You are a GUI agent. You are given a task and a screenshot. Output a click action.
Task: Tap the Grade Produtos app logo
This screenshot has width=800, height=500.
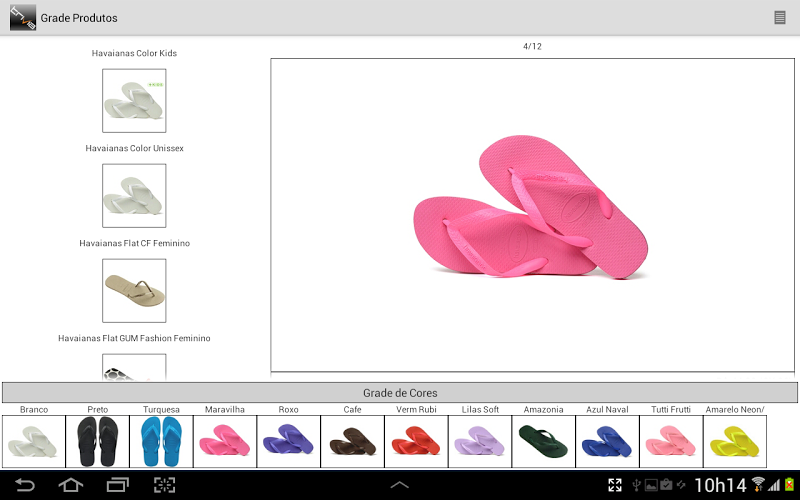pos(23,17)
